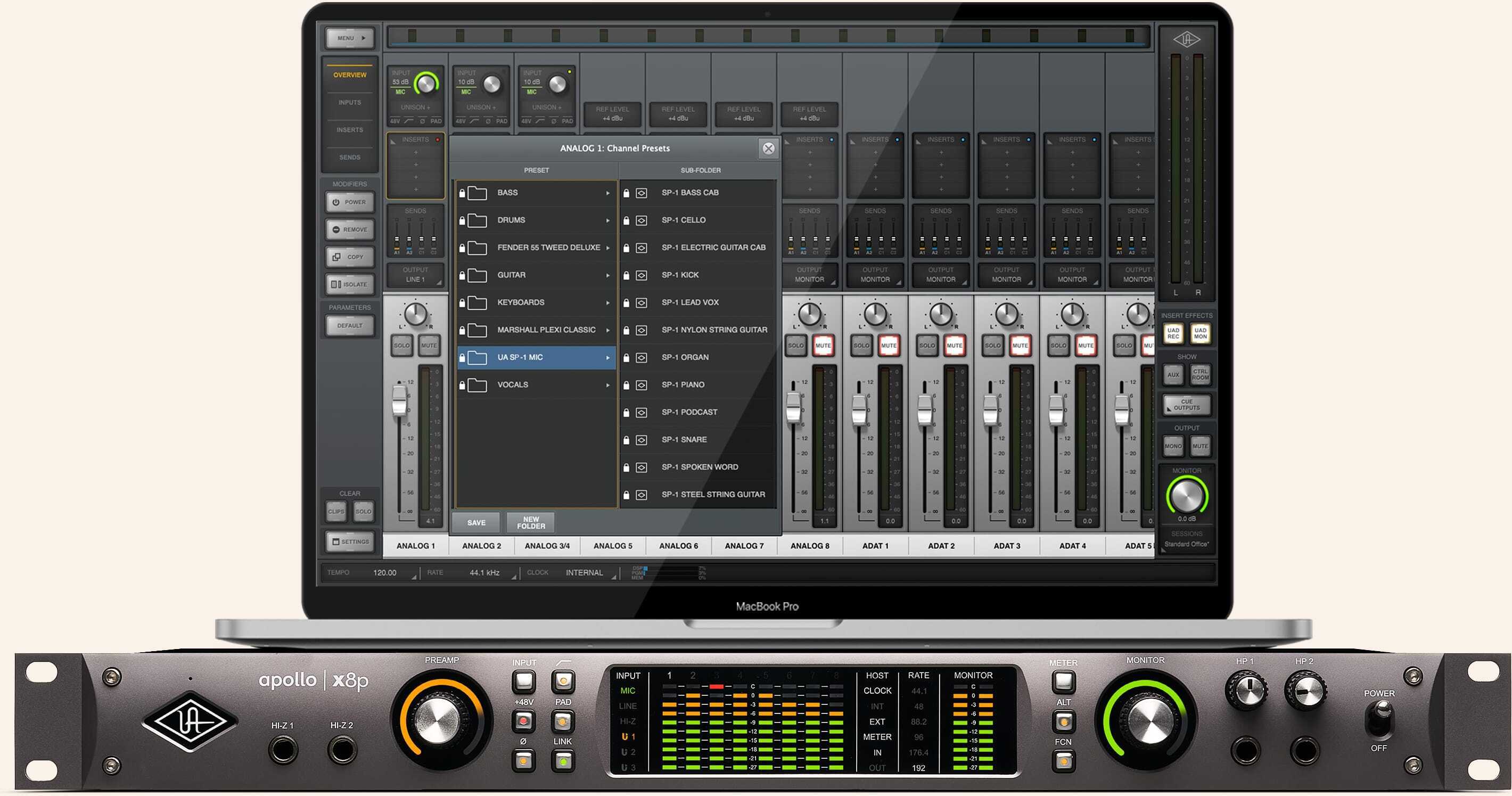Click the Copy modifier button

pyautogui.click(x=350, y=257)
